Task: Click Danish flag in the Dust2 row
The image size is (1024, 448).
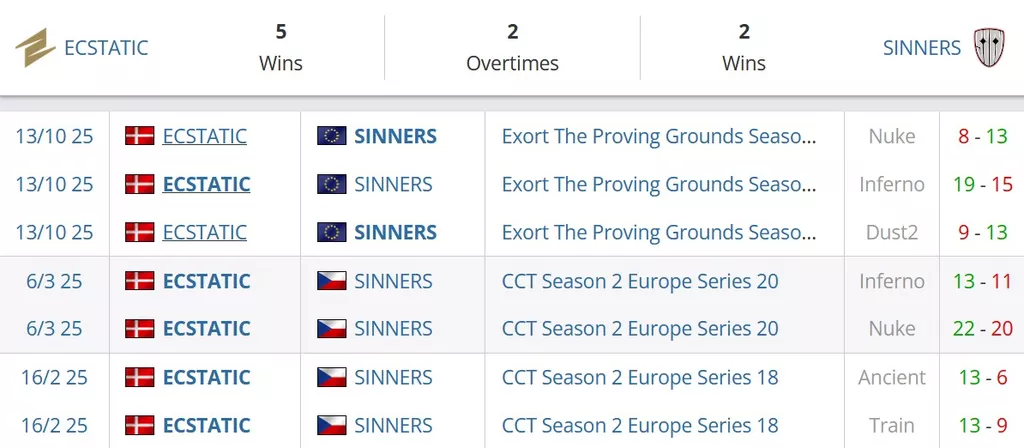Action: [139, 232]
